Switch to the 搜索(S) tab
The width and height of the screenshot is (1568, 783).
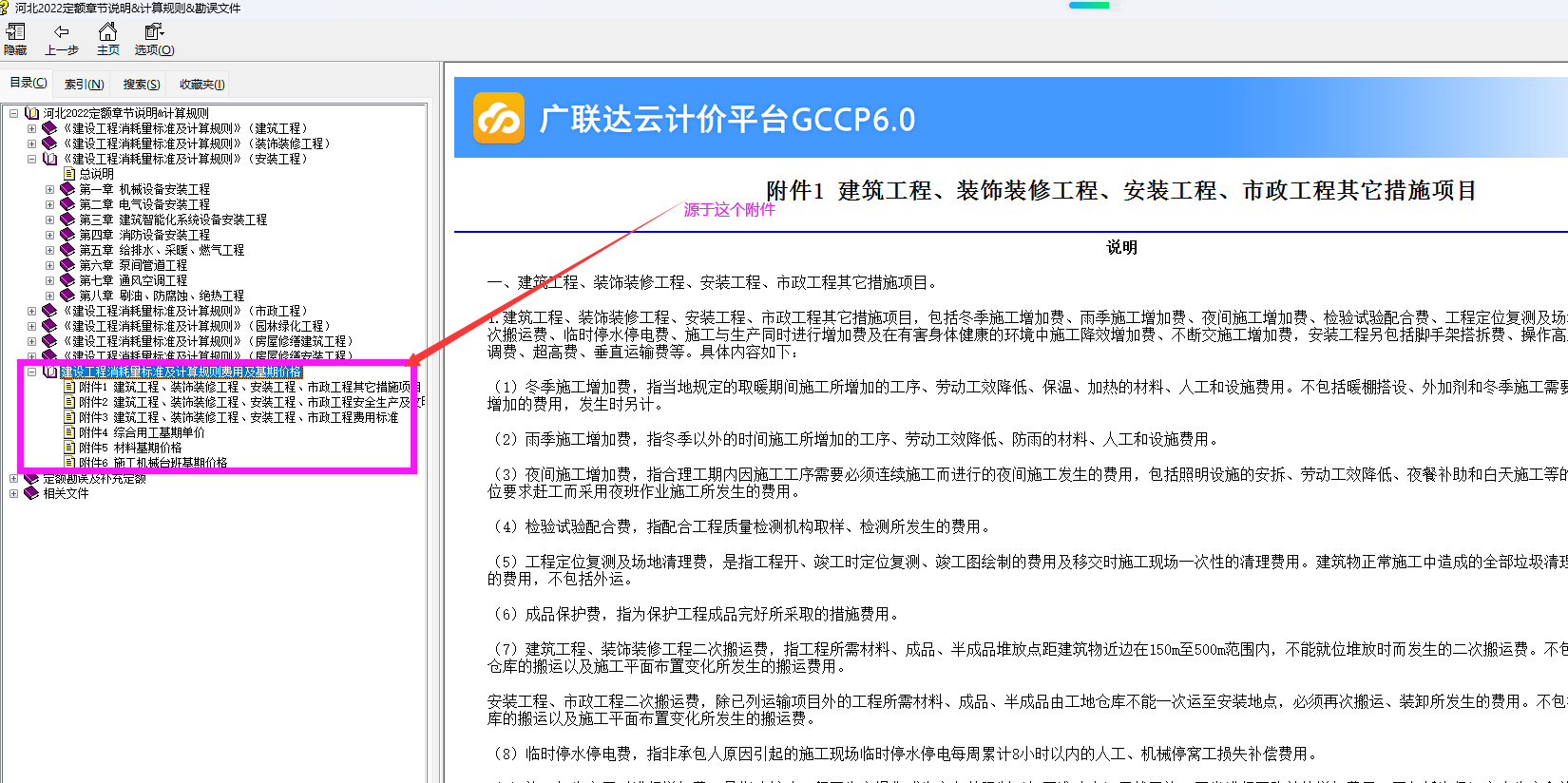tap(141, 85)
